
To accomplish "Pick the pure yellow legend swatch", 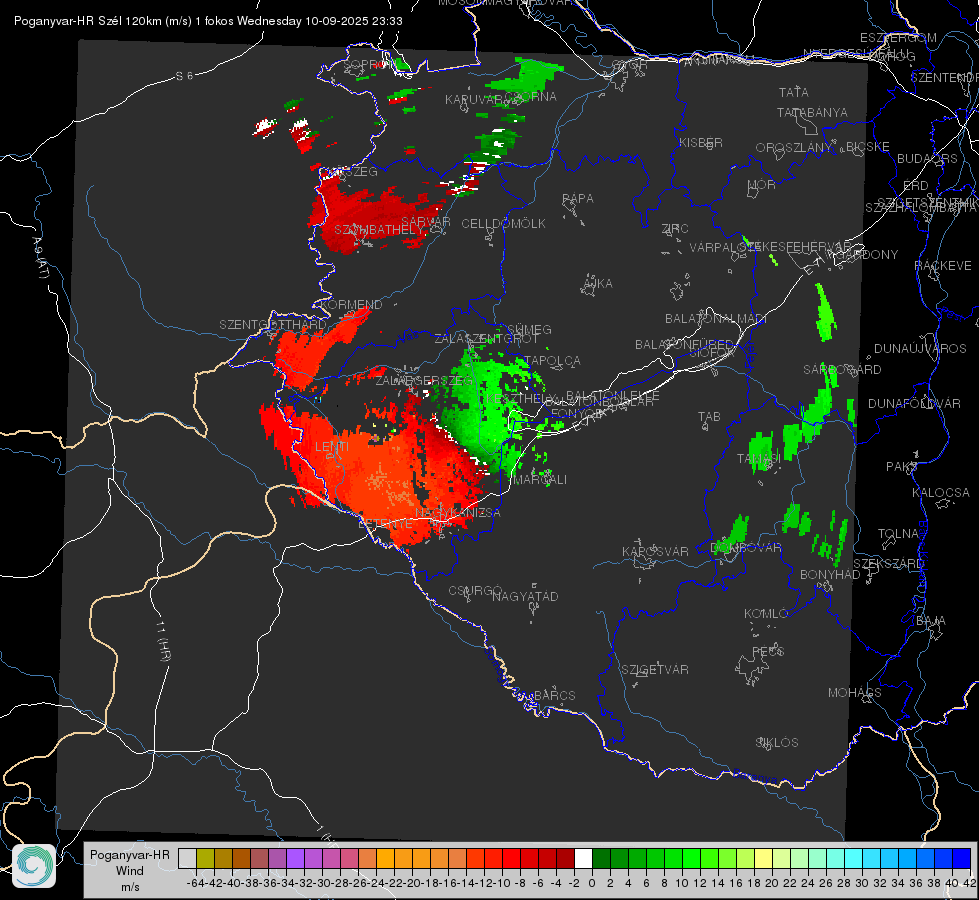I will 763,858.
